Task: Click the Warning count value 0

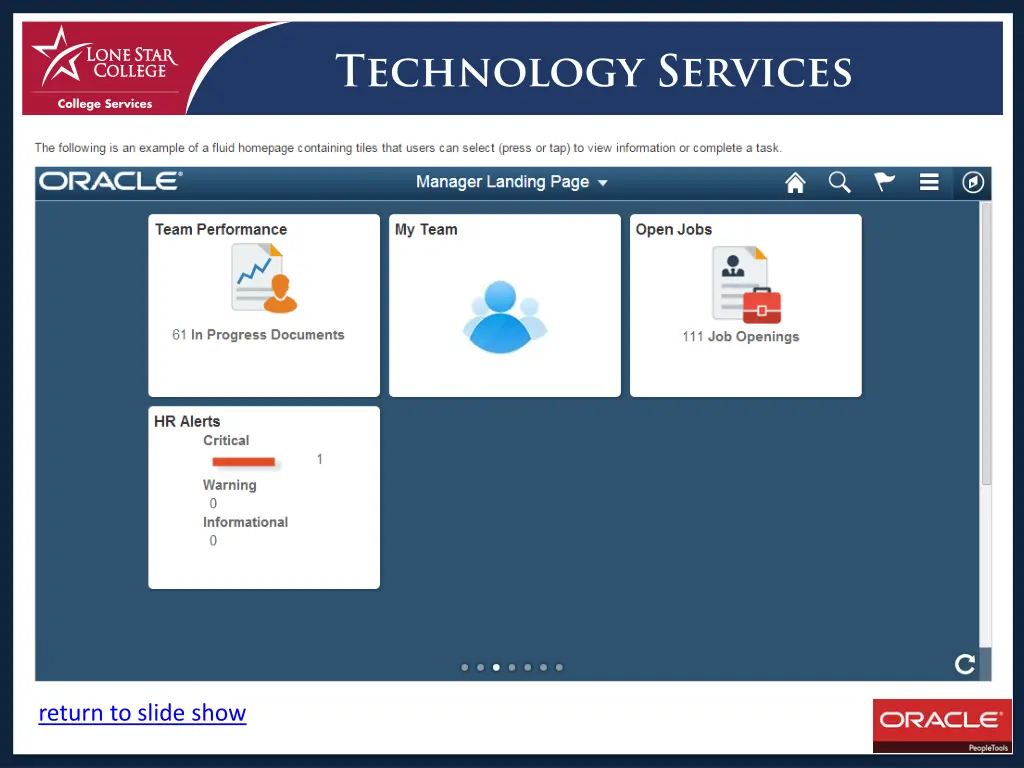Action: pos(213,504)
